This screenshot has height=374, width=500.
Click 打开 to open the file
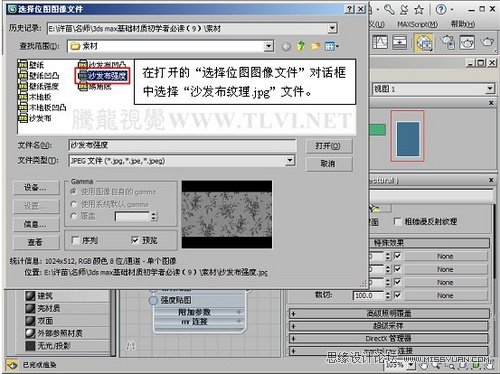tap(328, 146)
